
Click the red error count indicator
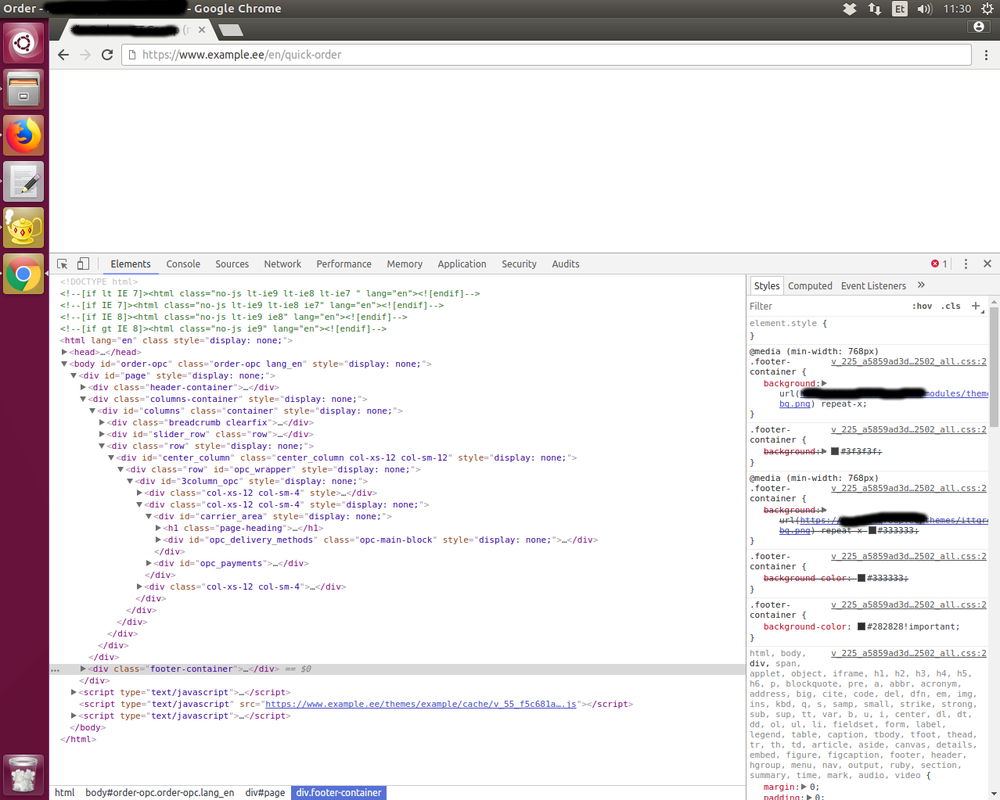click(939, 264)
